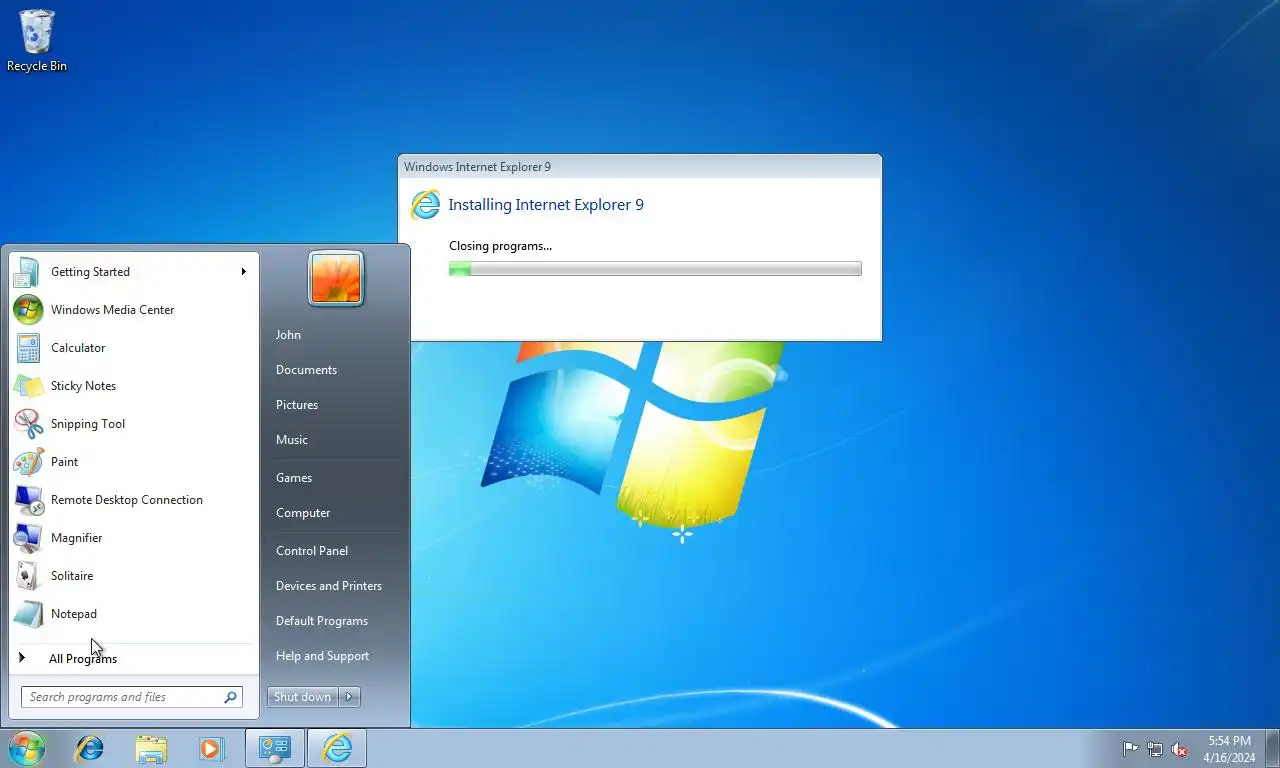The height and width of the screenshot is (768, 1280).
Task: Click the Show desktop strip at the taskbar end
Action: (1273, 748)
